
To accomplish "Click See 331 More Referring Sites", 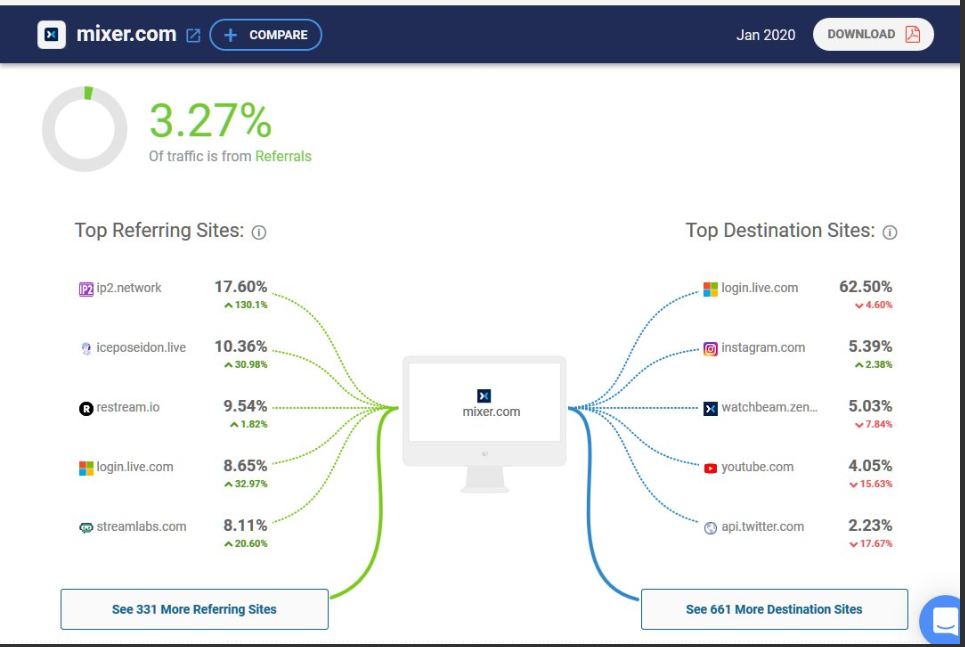I will pyautogui.click(x=194, y=609).
